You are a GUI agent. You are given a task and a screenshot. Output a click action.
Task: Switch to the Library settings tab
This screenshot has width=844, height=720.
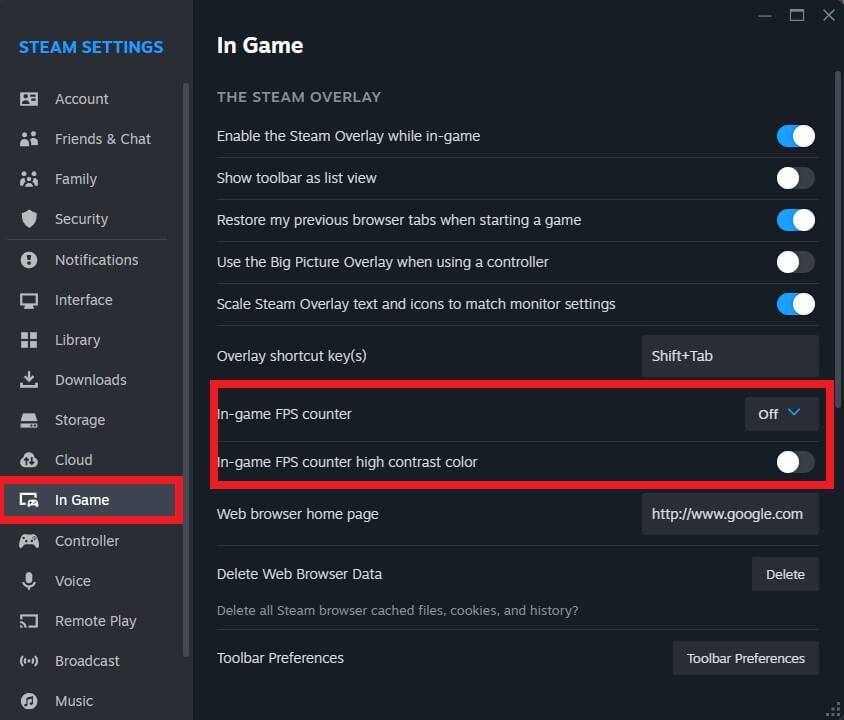(77, 340)
